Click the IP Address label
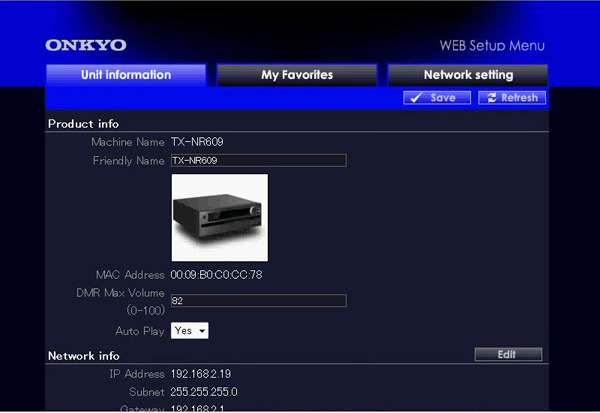The image size is (600, 413). [x=137, y=374]
